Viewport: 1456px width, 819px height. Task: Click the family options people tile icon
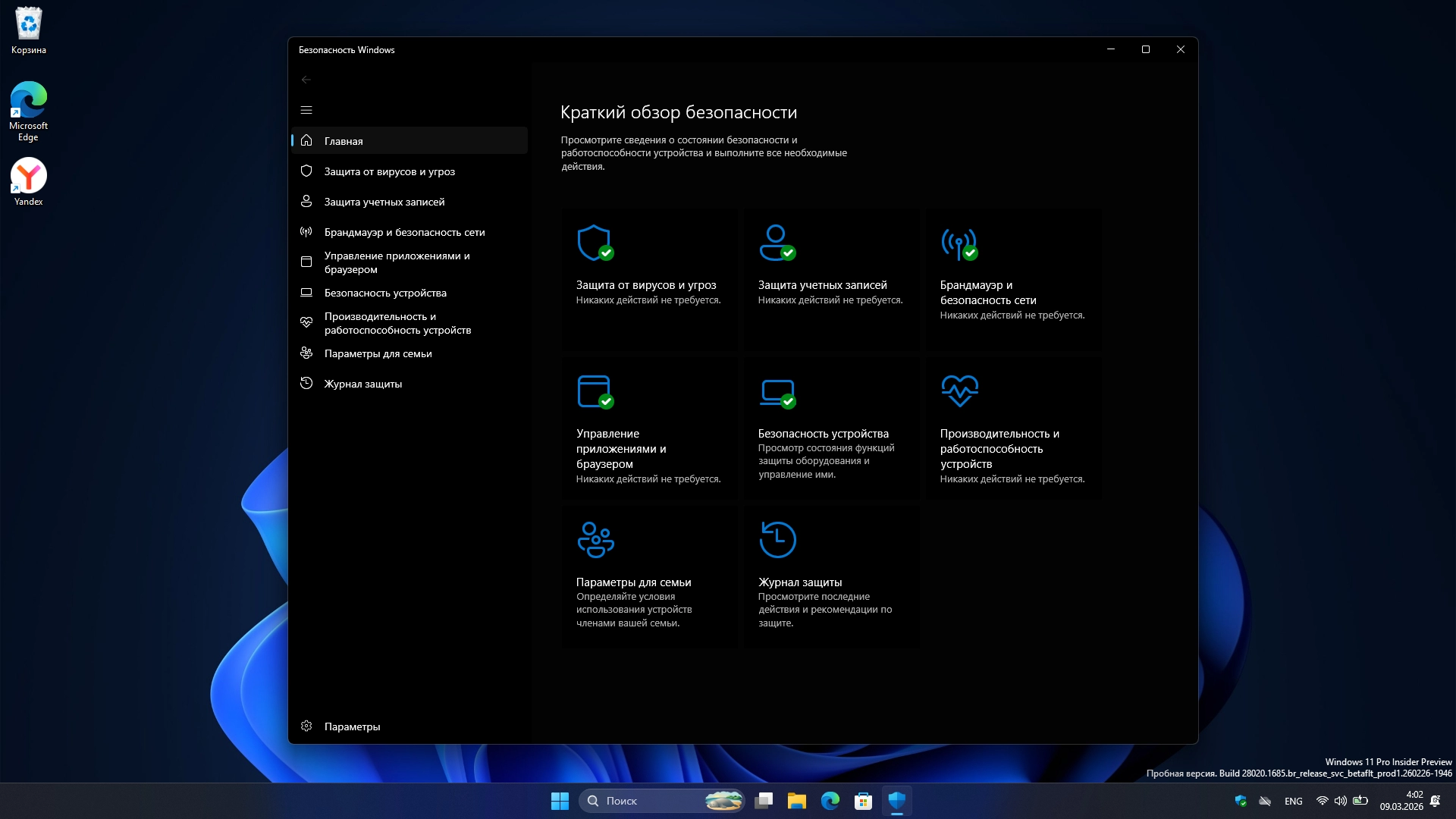tap(595, 539)
